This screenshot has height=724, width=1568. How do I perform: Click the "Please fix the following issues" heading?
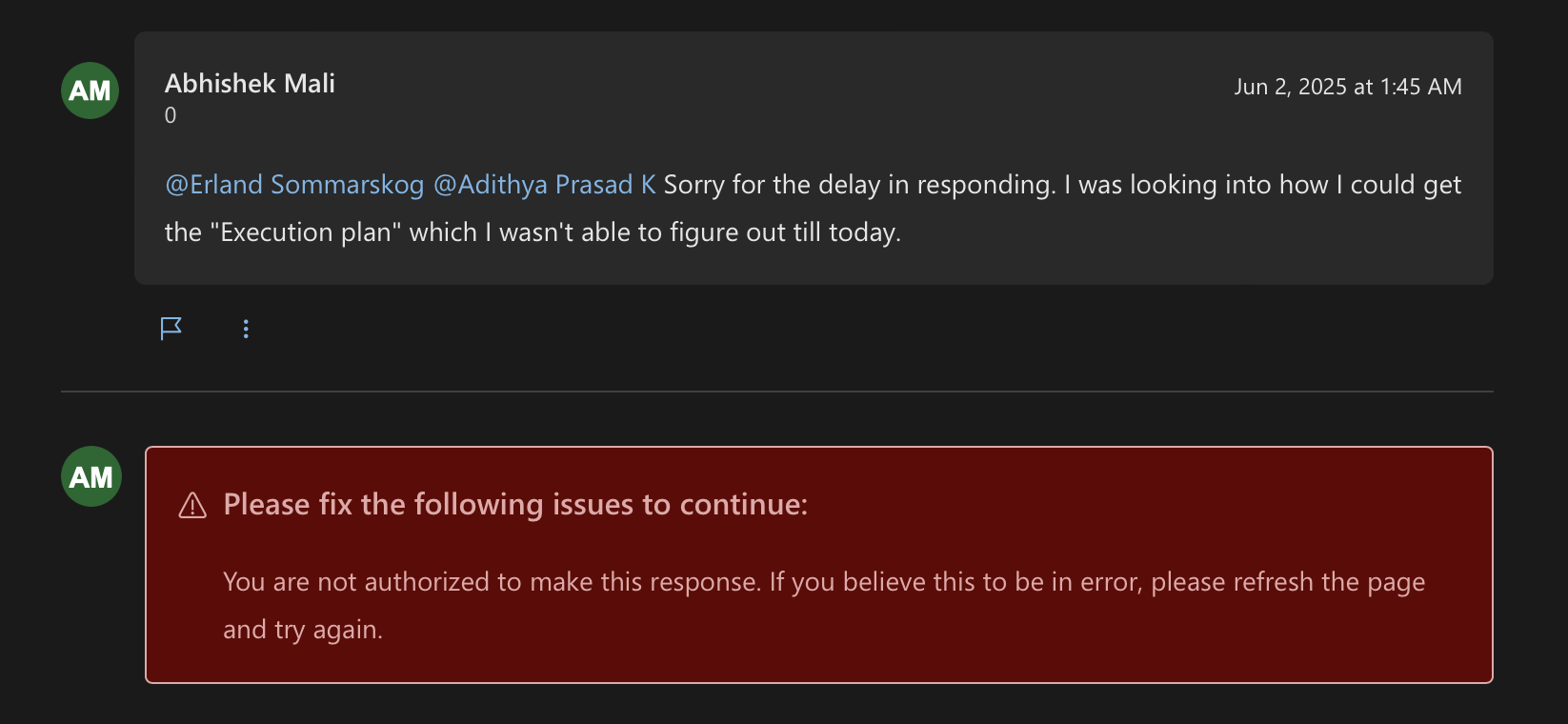[x=515, y=504]
